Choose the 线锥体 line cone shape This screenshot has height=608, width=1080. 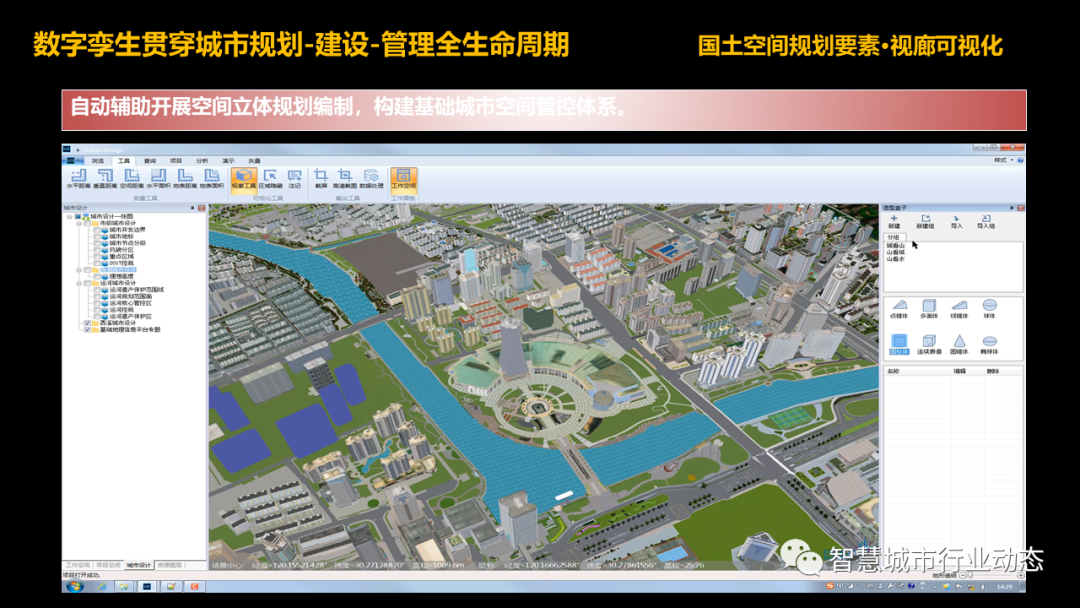pos(959,309)
